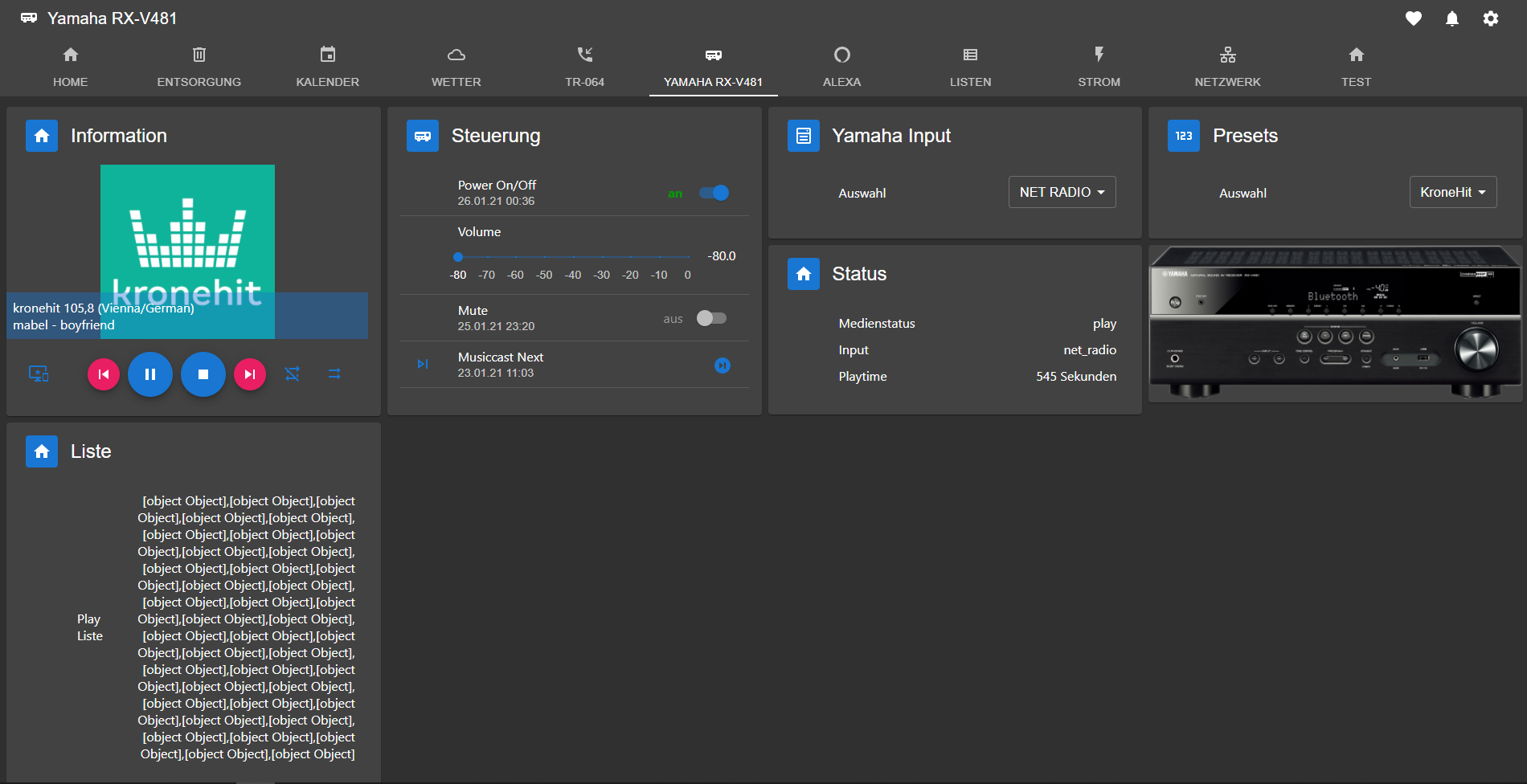
Task: Click Liste card home icon
Action: (x=42, y=451)
